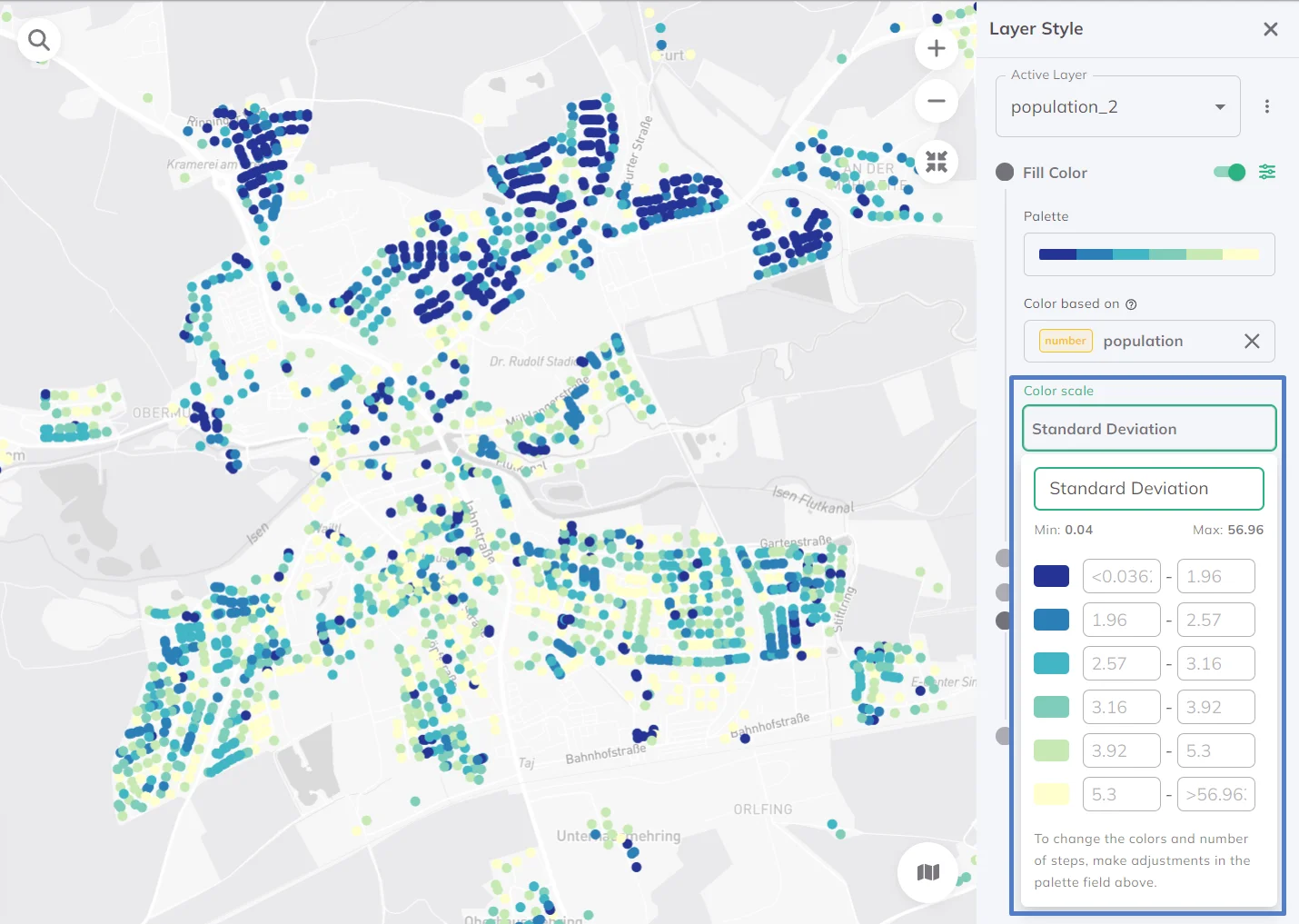
Task: Click the Color based on help icon
Action: [x=1131, y=304]
